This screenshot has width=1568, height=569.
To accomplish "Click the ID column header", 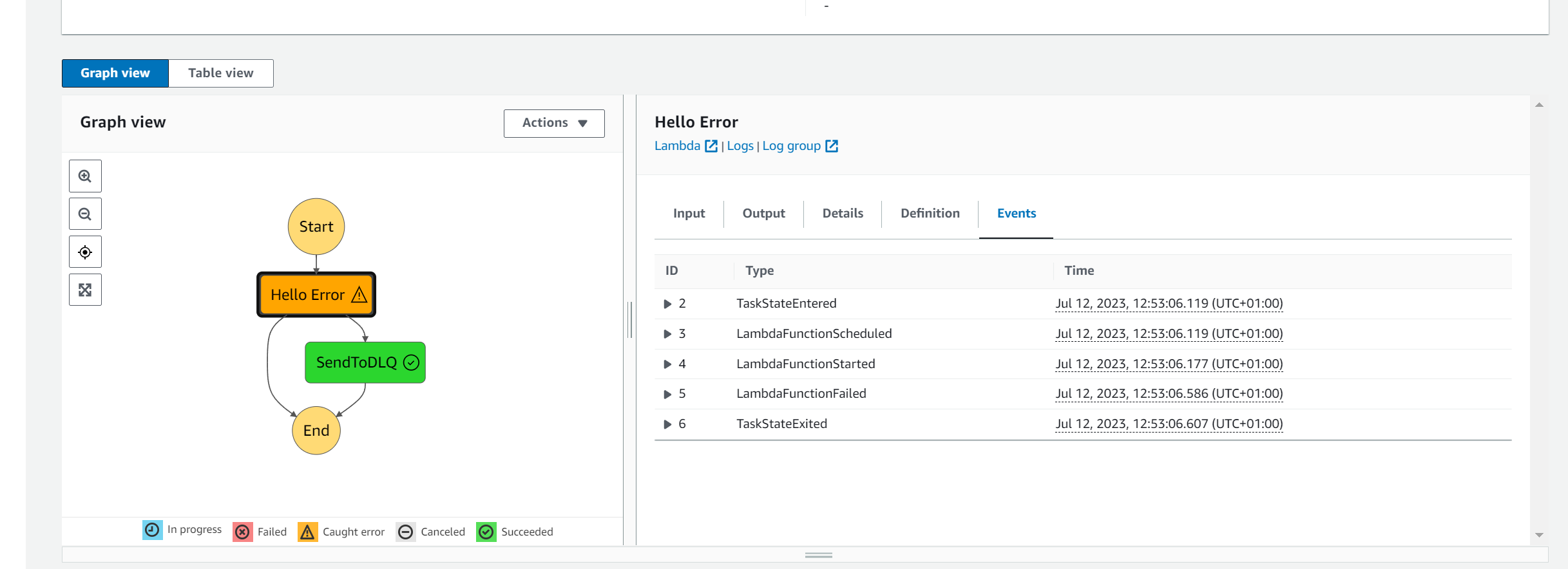I will (x=671, y=271).
